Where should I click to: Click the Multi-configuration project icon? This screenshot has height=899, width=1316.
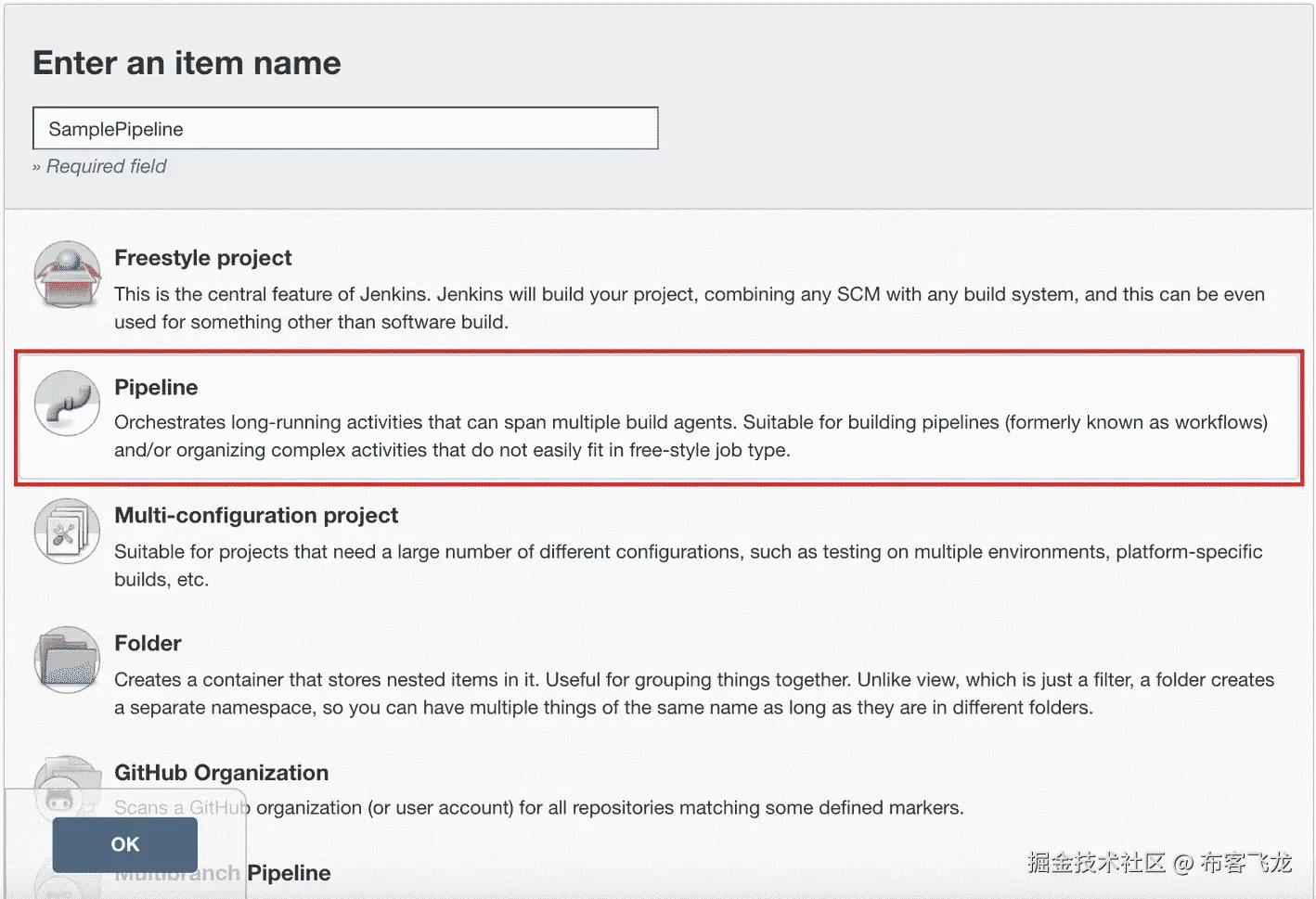click(x=67, y=532)
